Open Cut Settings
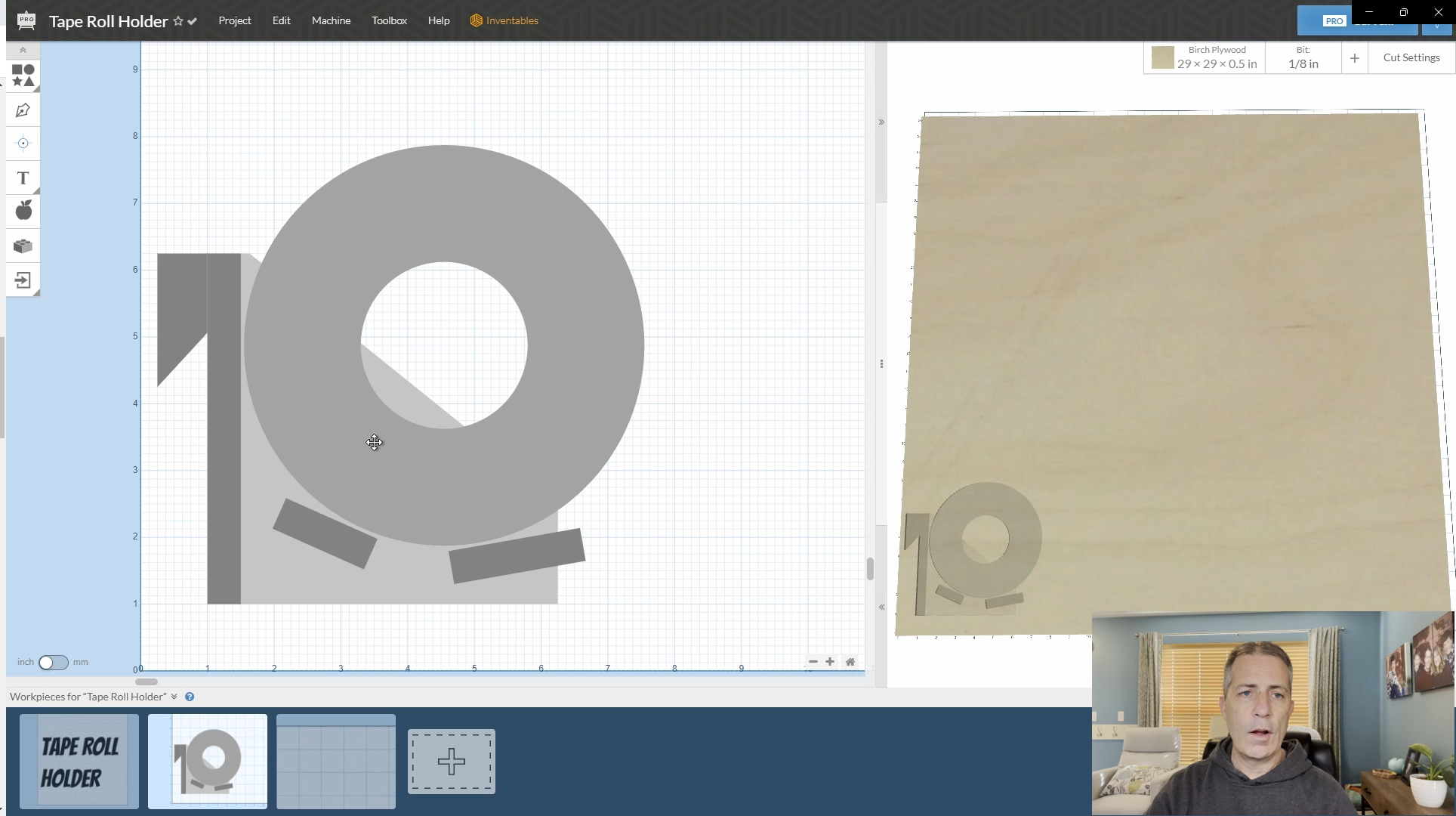The width and height of the screenshot is (1456, 816). pyautogui.click(x=1411, y=57)
